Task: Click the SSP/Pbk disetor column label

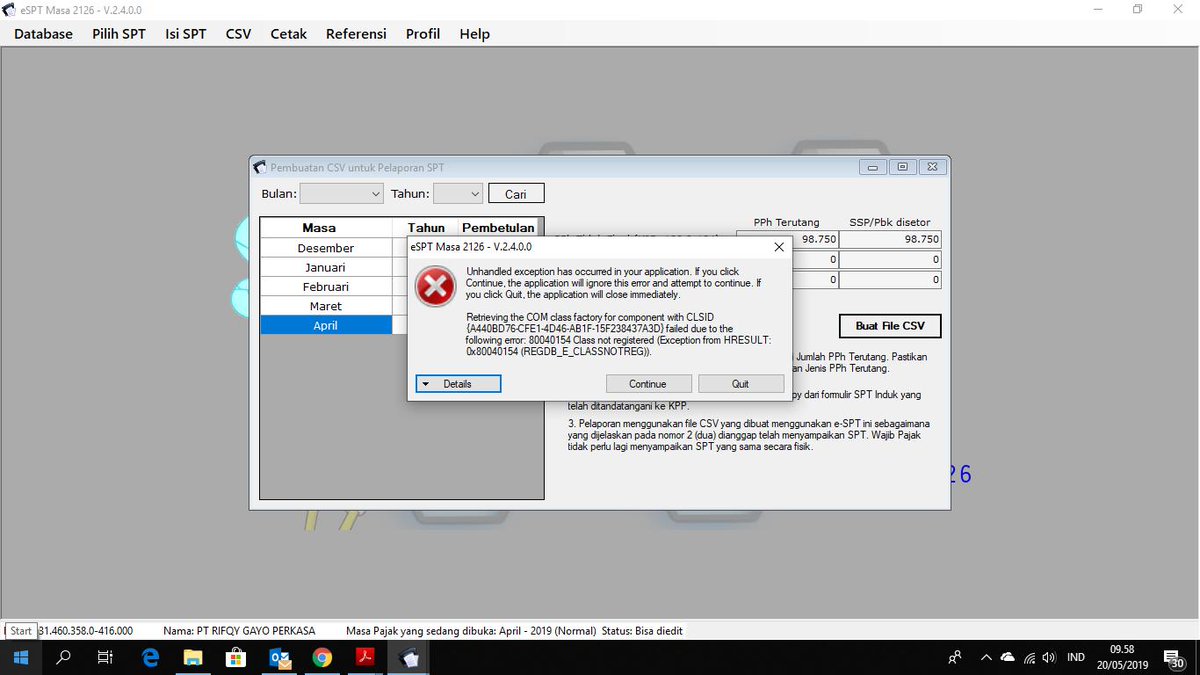Action: pyautogui.click(x=891, y=222)
